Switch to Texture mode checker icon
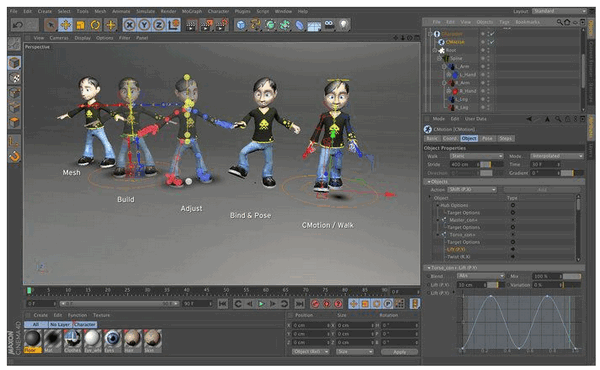This screenshot has width=600, height=370. point(14,78)
